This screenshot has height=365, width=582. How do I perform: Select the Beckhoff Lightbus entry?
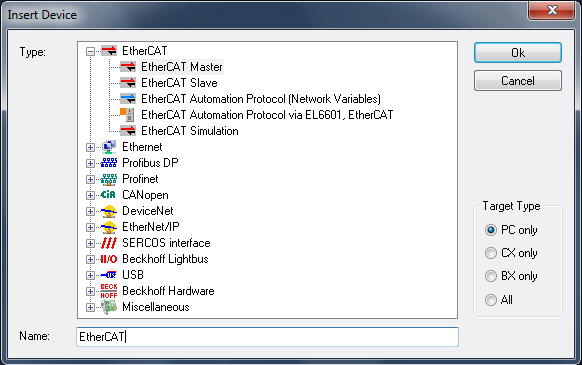coord(165,259)
